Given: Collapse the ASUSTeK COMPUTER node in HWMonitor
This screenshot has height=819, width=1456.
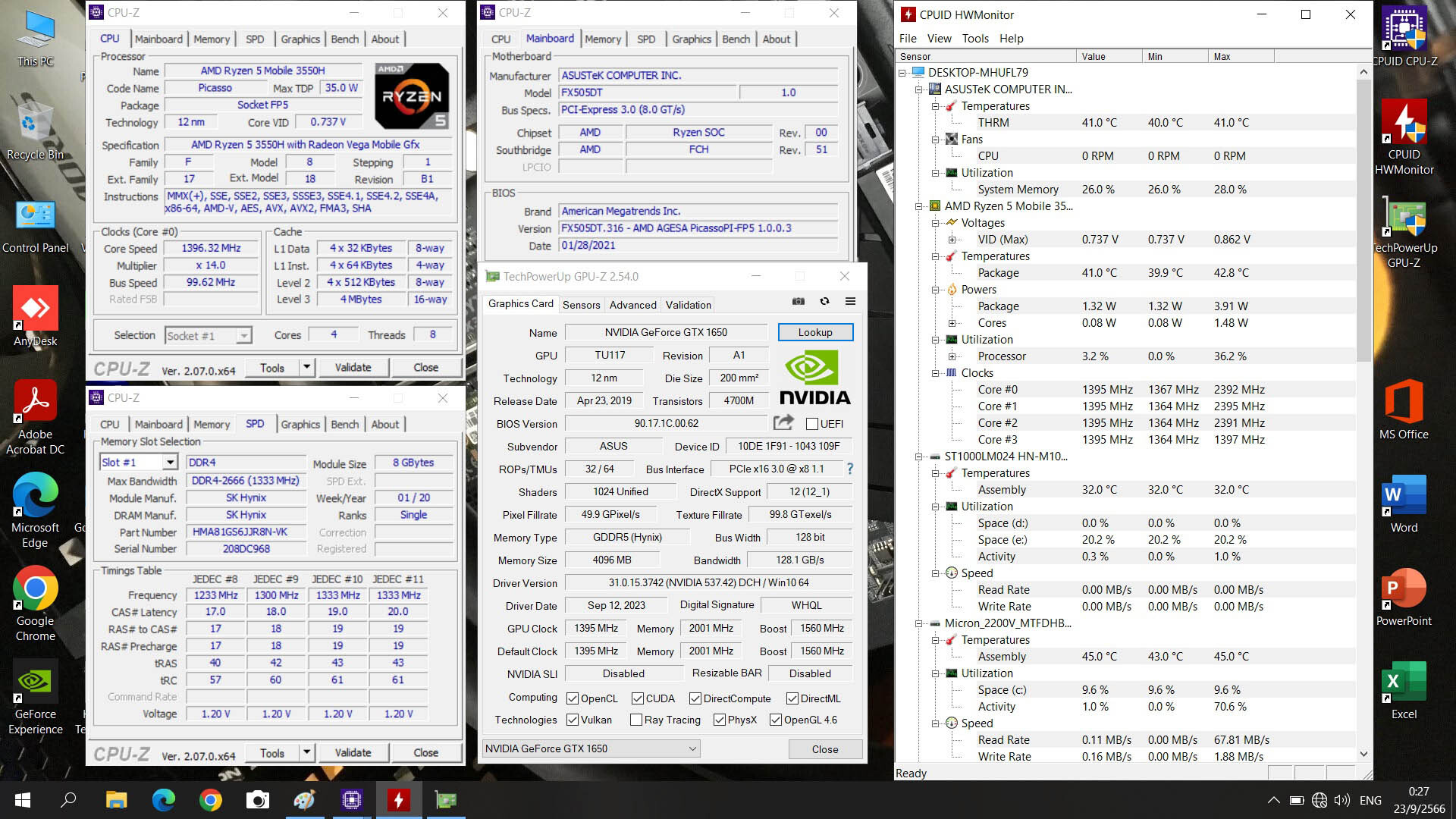Looking at the screenshot, I should pyautogui.click(x=919, y=89).
